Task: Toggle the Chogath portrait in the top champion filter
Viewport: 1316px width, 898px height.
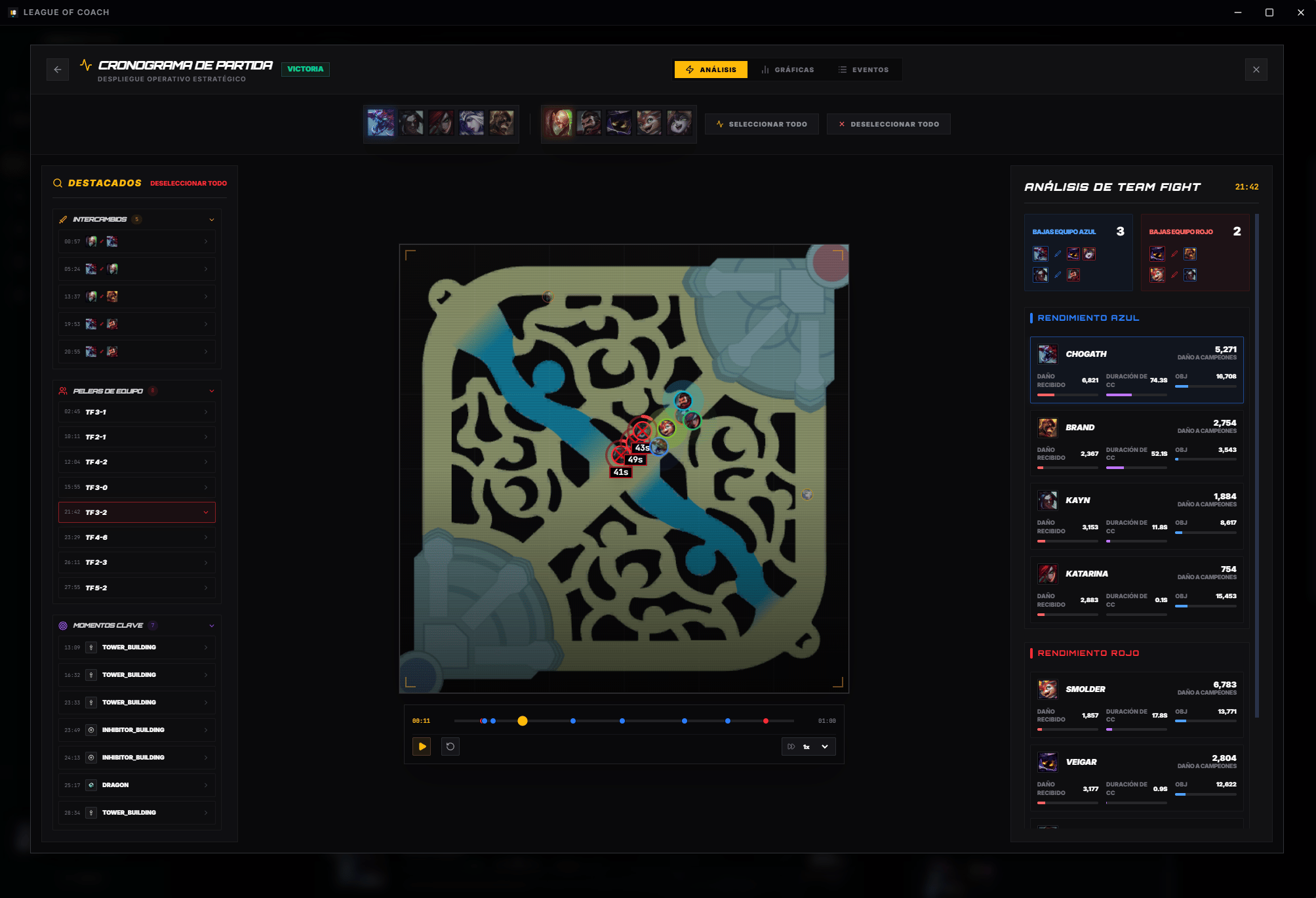Action: 381,123
